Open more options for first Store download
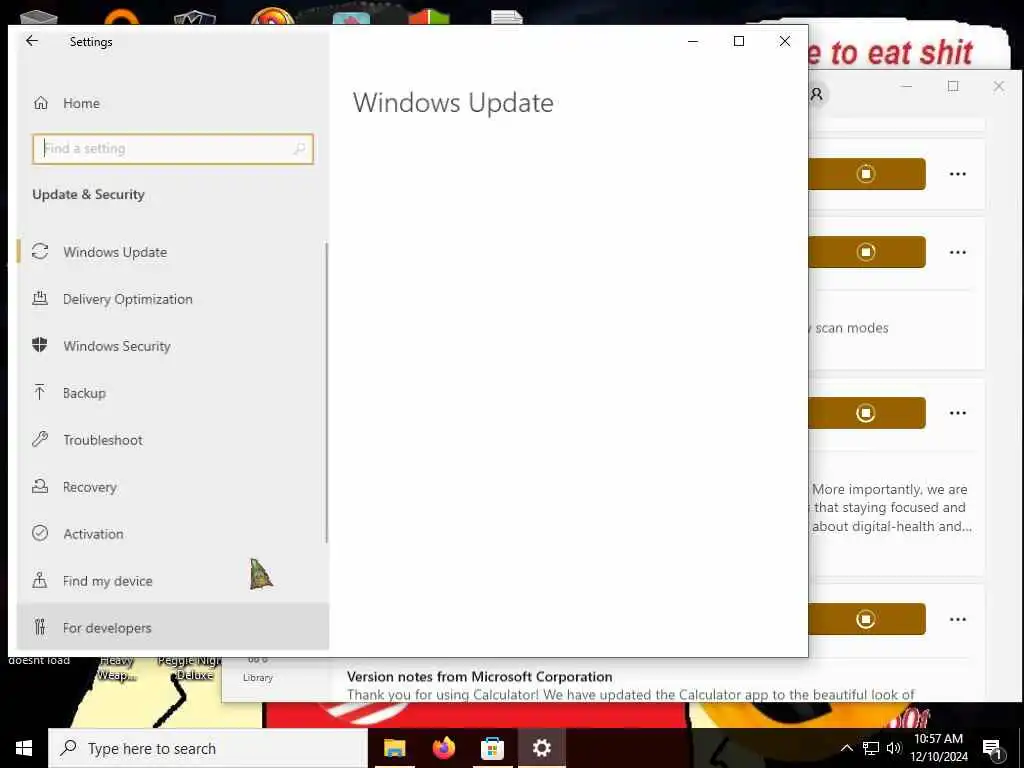Viewport: 1024px width, 768px height. 958,174
